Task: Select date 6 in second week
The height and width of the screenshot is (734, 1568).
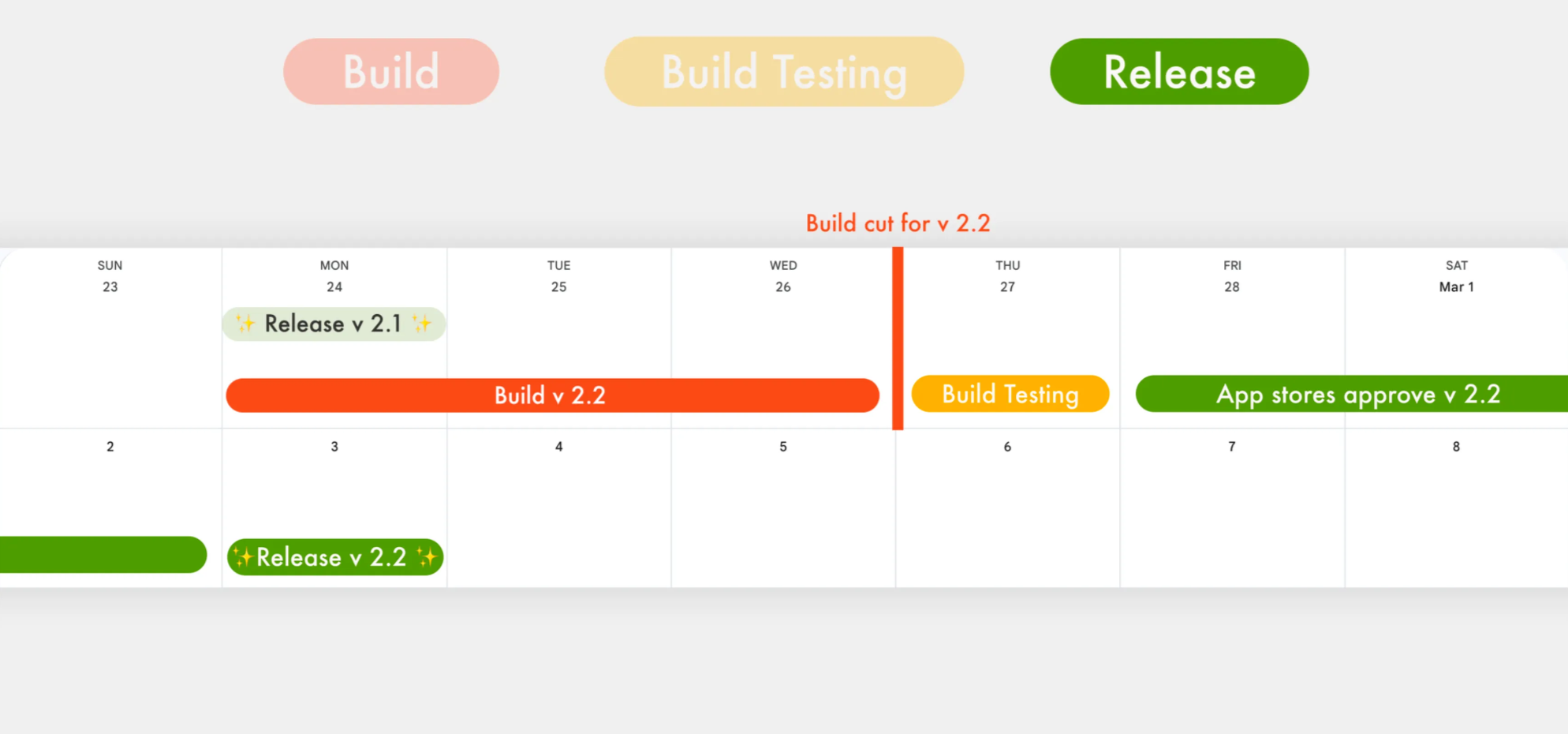Action: tap(1007, 447)
